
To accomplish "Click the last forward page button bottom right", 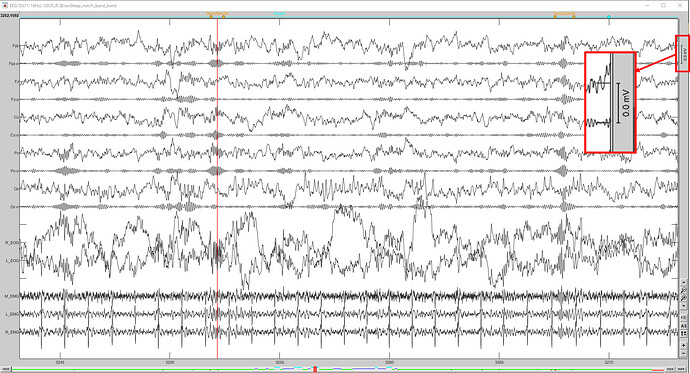I will pos(681,369).
